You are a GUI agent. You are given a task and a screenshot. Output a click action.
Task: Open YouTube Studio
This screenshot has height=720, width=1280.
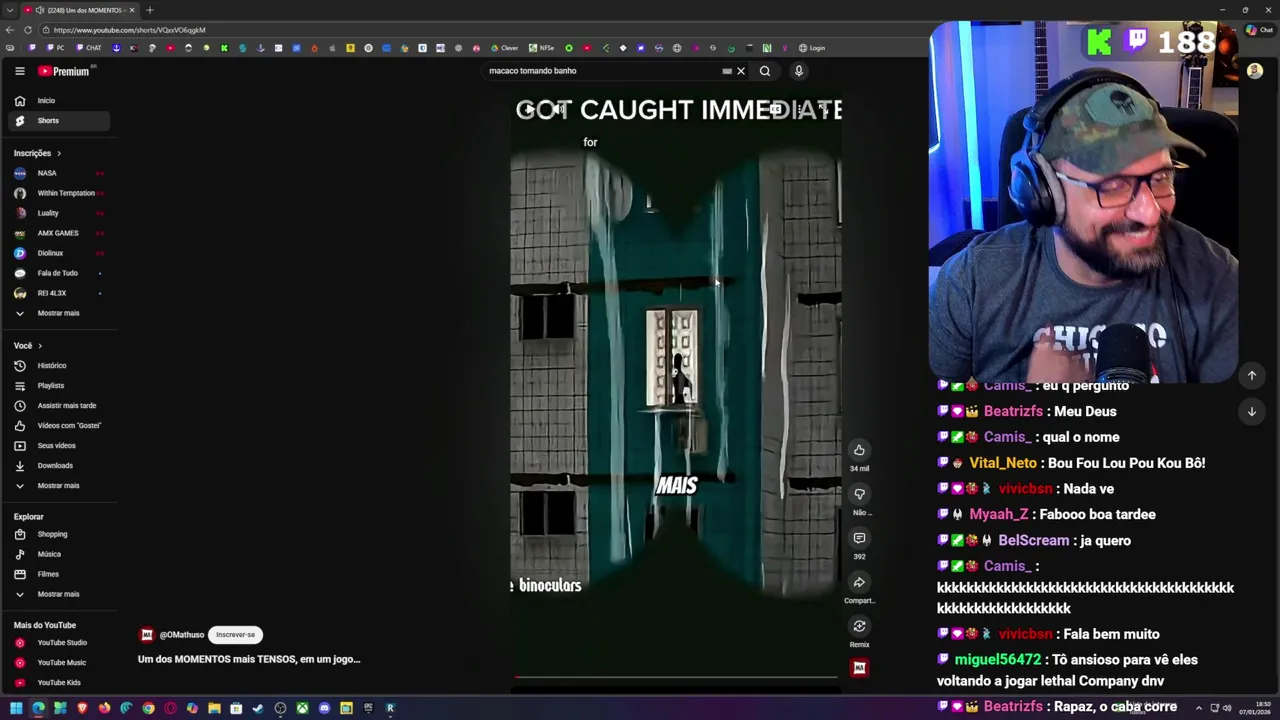[x=58, y=642]
